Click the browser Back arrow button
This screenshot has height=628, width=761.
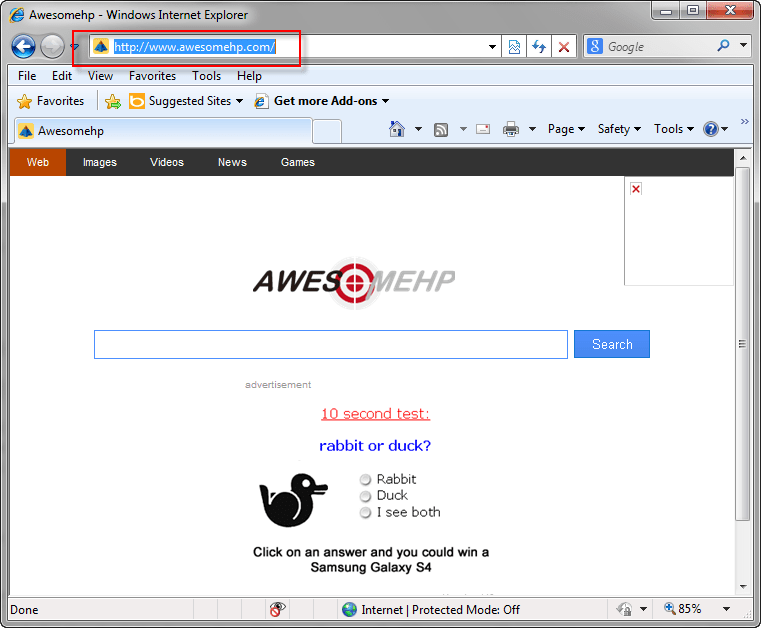click(x=24, y=46)
